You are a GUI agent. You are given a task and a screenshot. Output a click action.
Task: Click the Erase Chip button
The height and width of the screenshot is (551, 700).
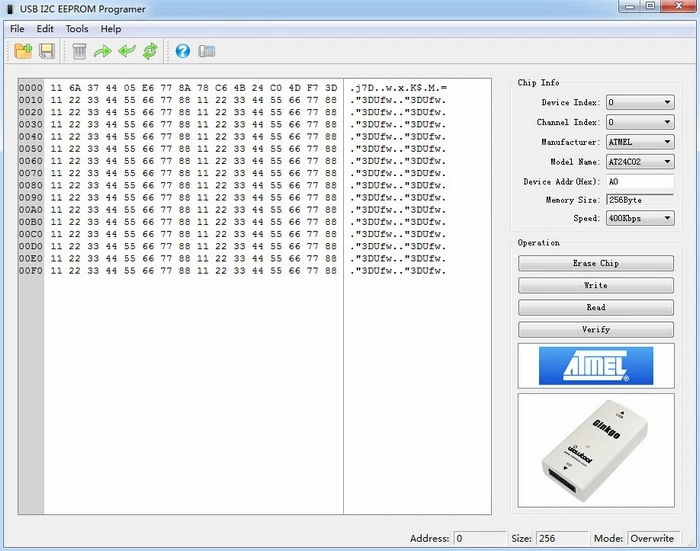[596, 263]
